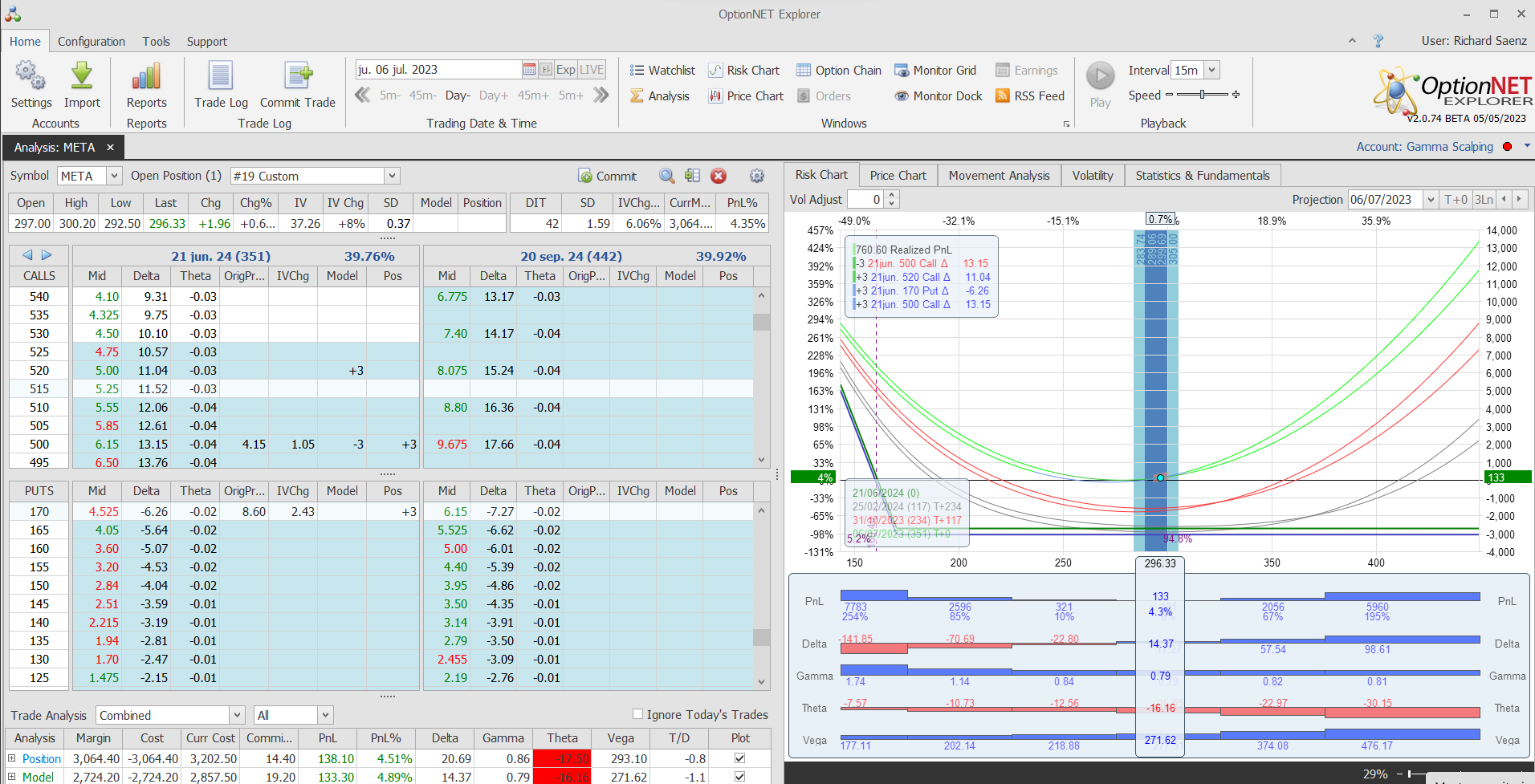
Task: Toggle the Plot checkbox for Model row
Action: 739,777
